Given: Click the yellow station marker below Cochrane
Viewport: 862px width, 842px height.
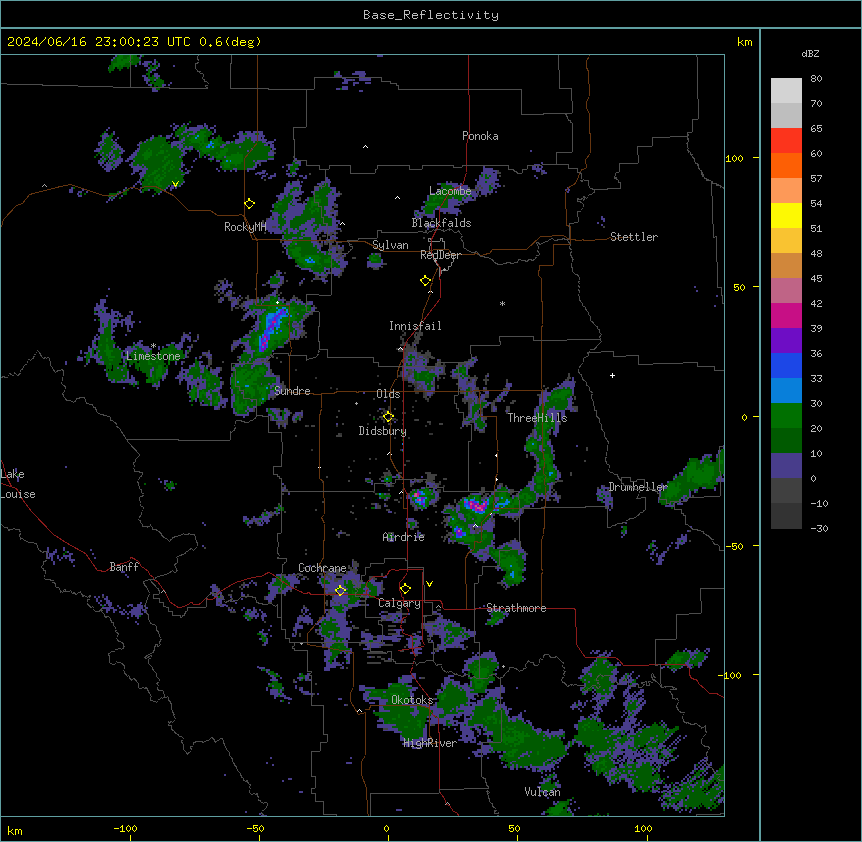Looking at the screenshot, I should click(340, 590).
